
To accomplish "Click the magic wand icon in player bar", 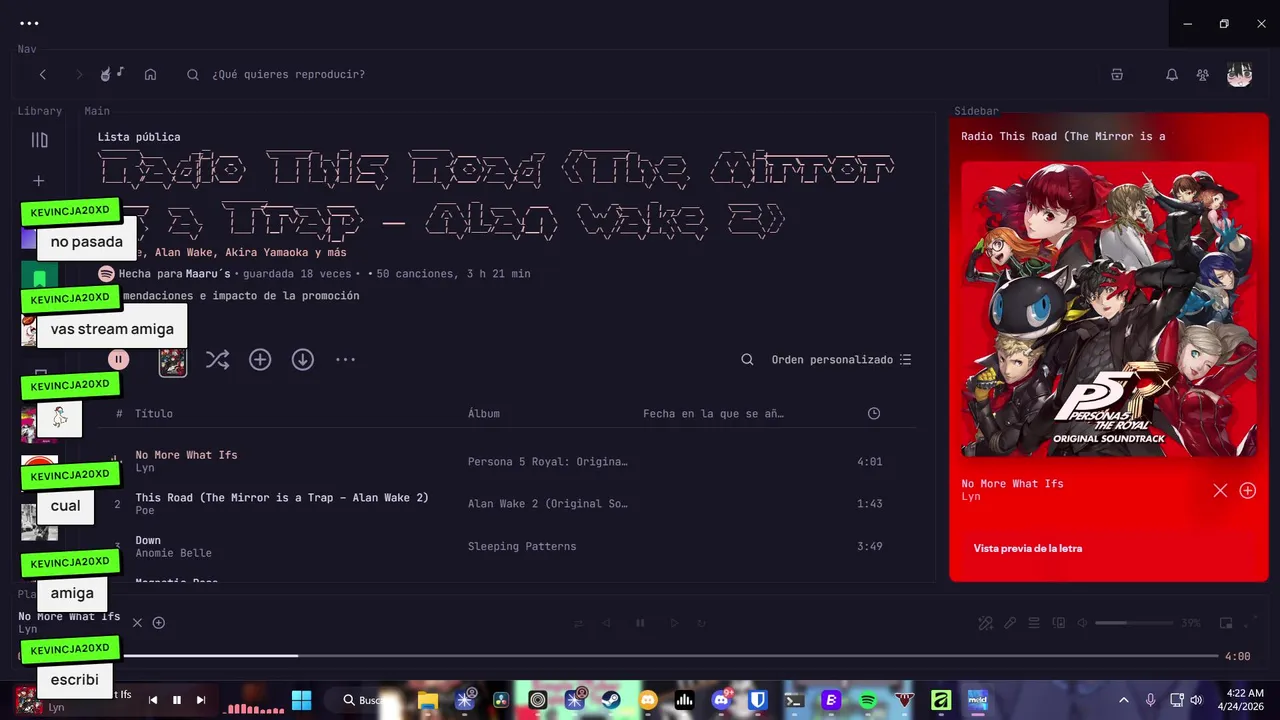I will coord(985,623).
